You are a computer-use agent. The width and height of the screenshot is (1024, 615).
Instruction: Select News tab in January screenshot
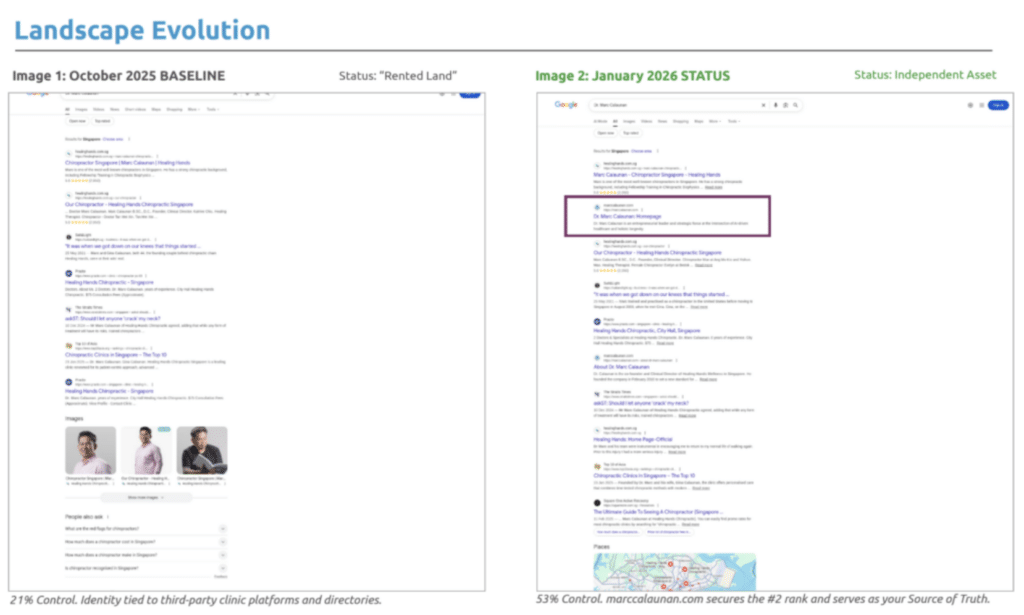click(662, 121)
